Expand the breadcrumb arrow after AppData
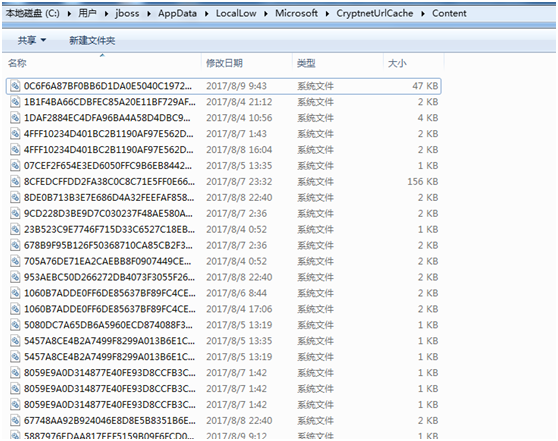 [207, 14]
